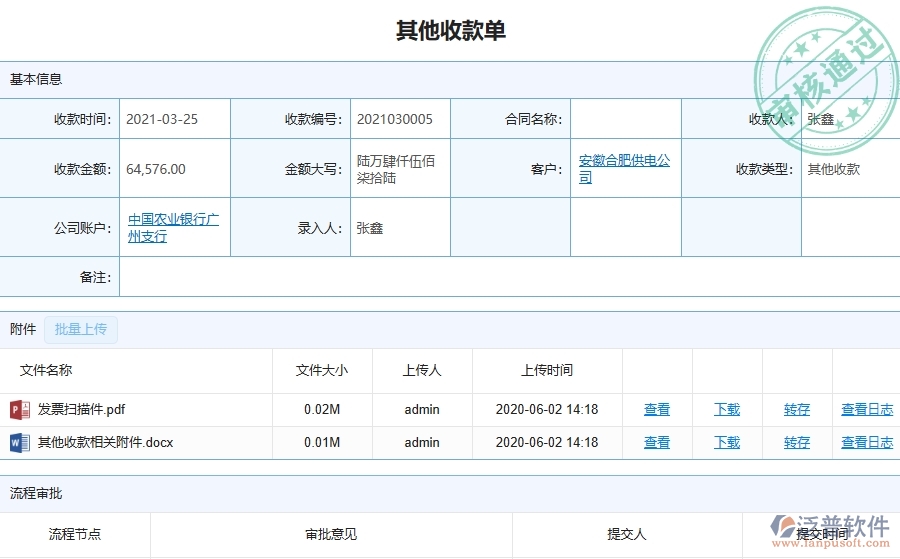Download the 发票扫描件.pdf file

point(727,409)
